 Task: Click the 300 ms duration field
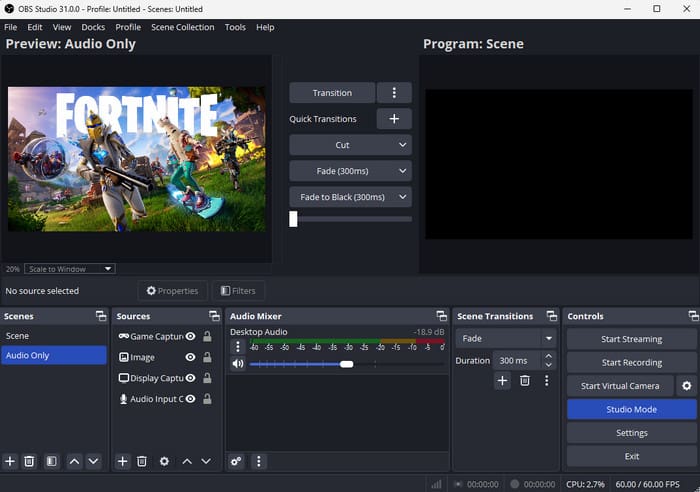click(518, 360)
